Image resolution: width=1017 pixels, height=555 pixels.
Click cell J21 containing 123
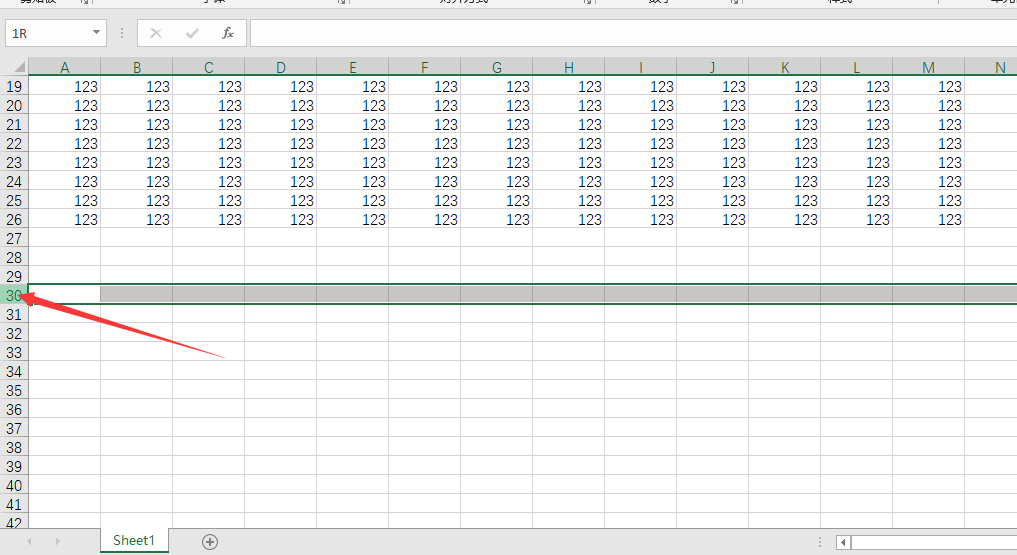pyautogui.click(x=713, y=124)
